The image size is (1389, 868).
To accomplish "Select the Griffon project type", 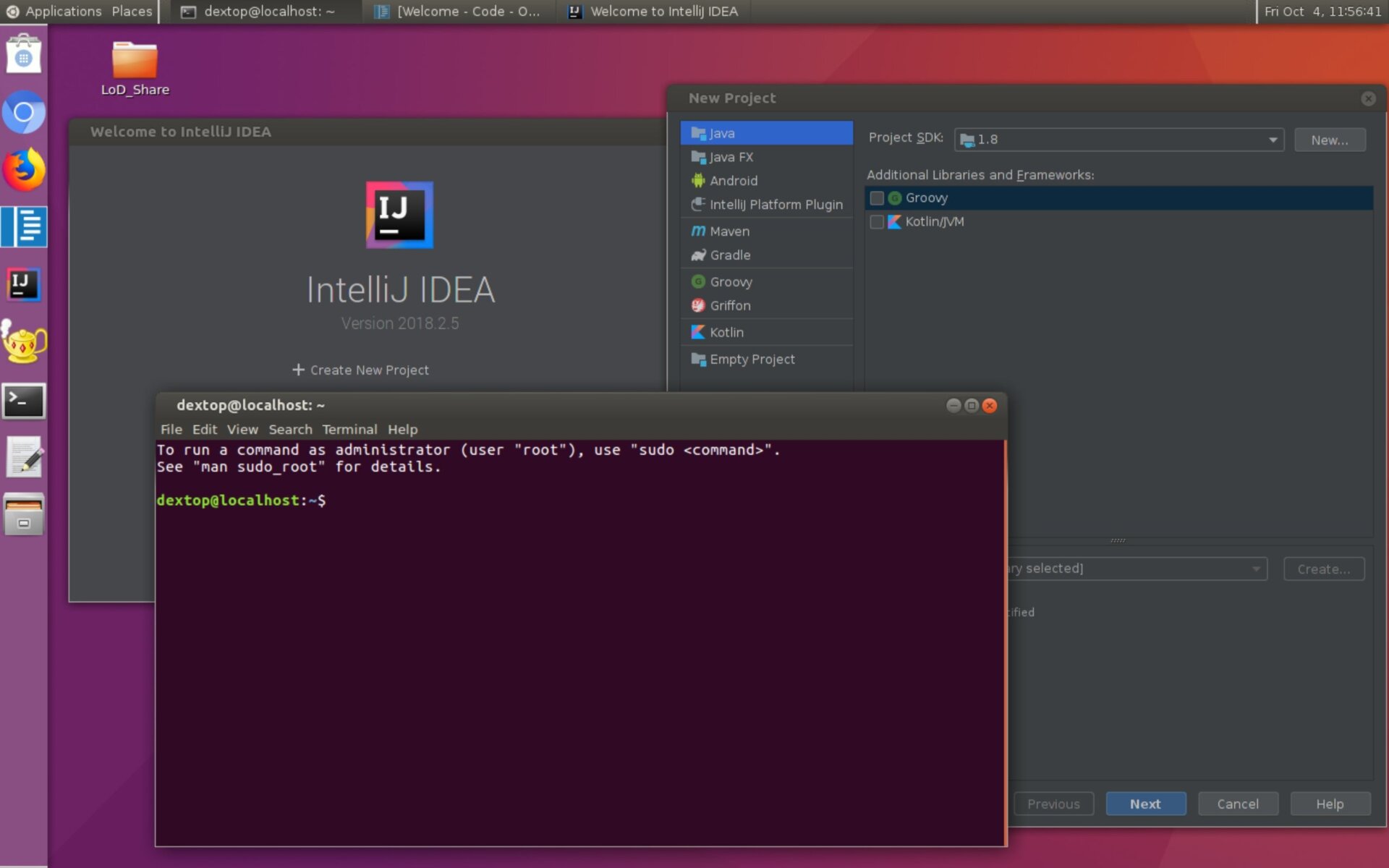I will 730,305.
